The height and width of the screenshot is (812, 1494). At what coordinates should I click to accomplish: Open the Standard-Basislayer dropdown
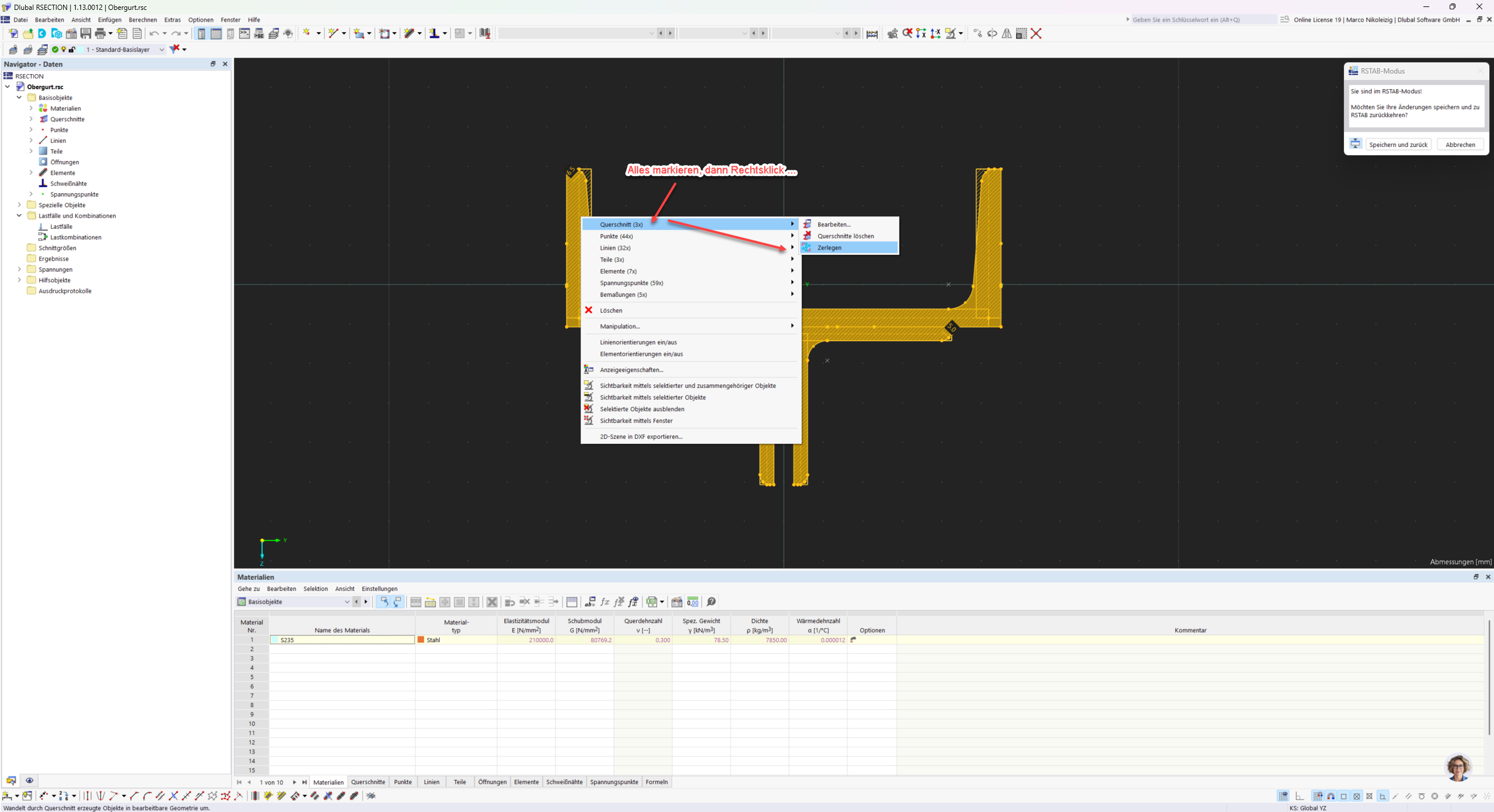pyautogui.click(x=162, y=50)
